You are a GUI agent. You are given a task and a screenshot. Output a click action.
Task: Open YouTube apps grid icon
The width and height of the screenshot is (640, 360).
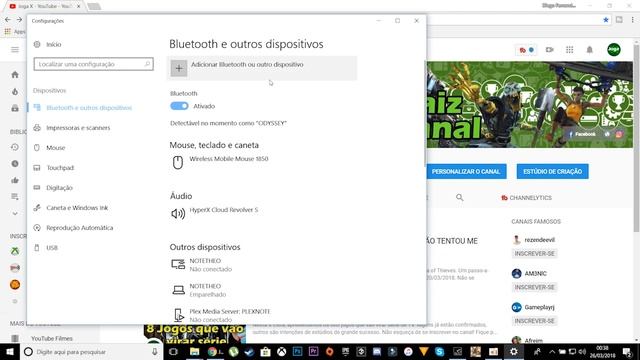(569, 50)
